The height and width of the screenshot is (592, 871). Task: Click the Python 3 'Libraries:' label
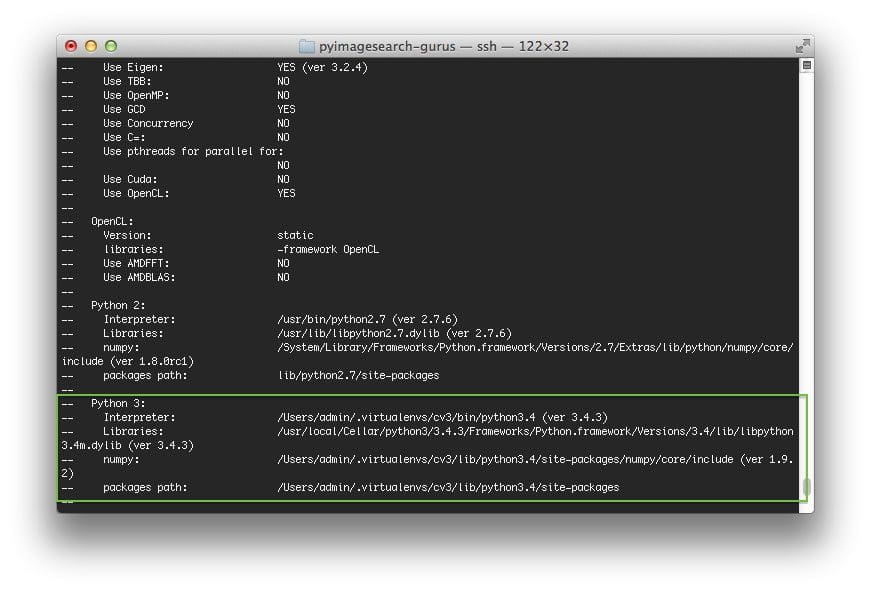(x=133, y=431)
